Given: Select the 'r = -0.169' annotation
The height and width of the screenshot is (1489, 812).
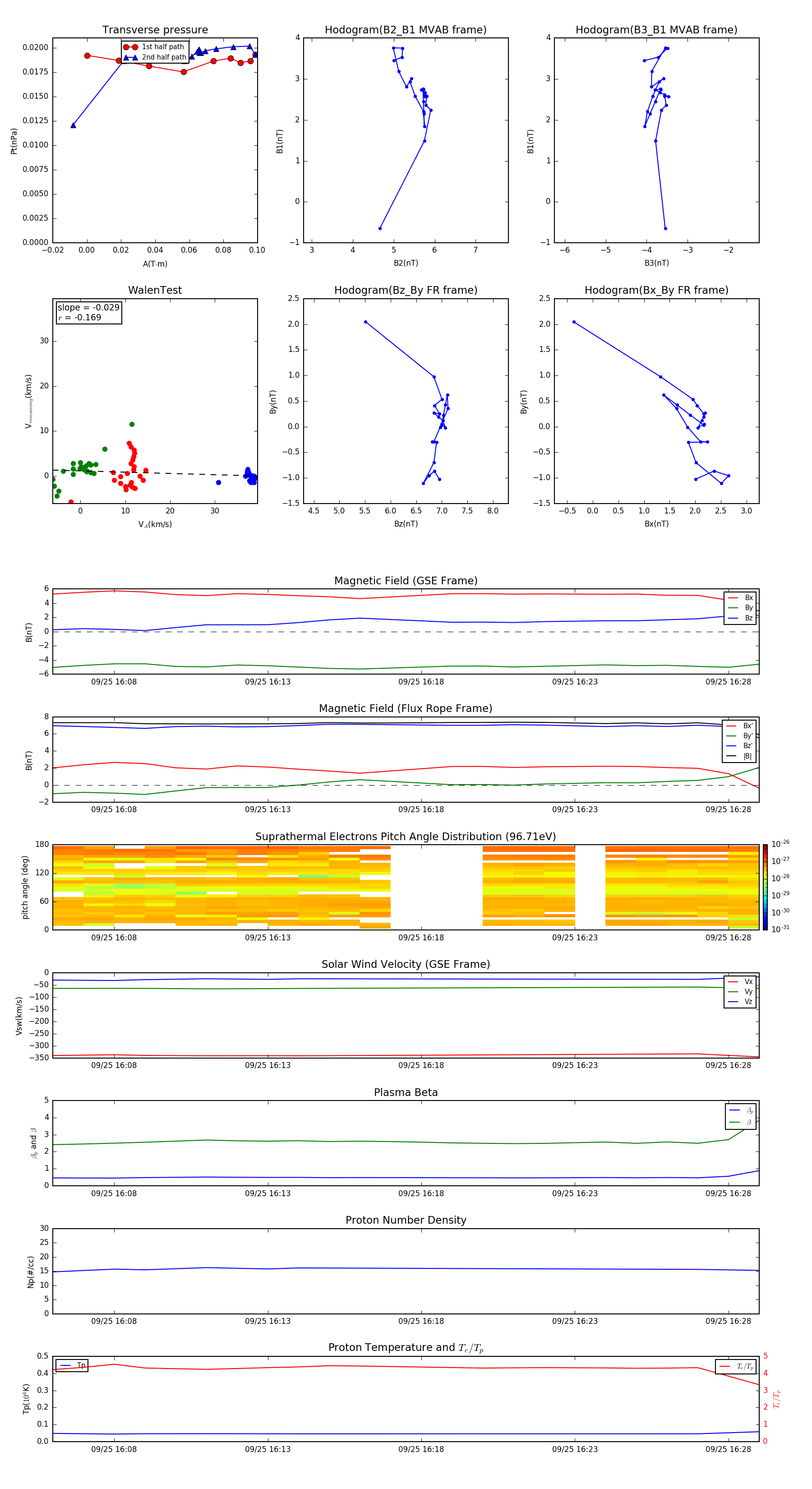Looking at the screenshot, I should [x=80, y=317].
